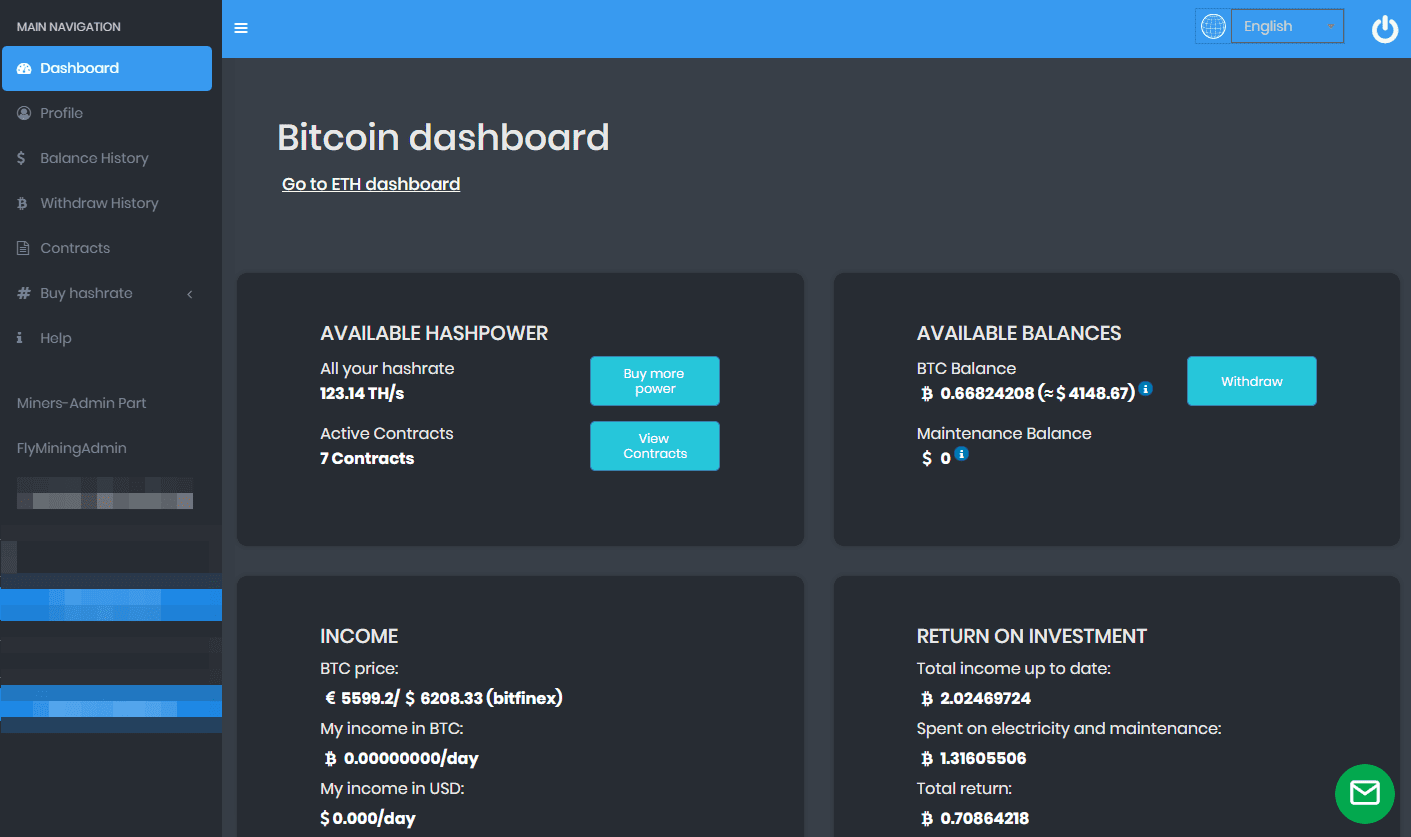Click the dollar icon beside Balance History
The width and height of the screenshot is (1411, 837).
click(22, 158)
